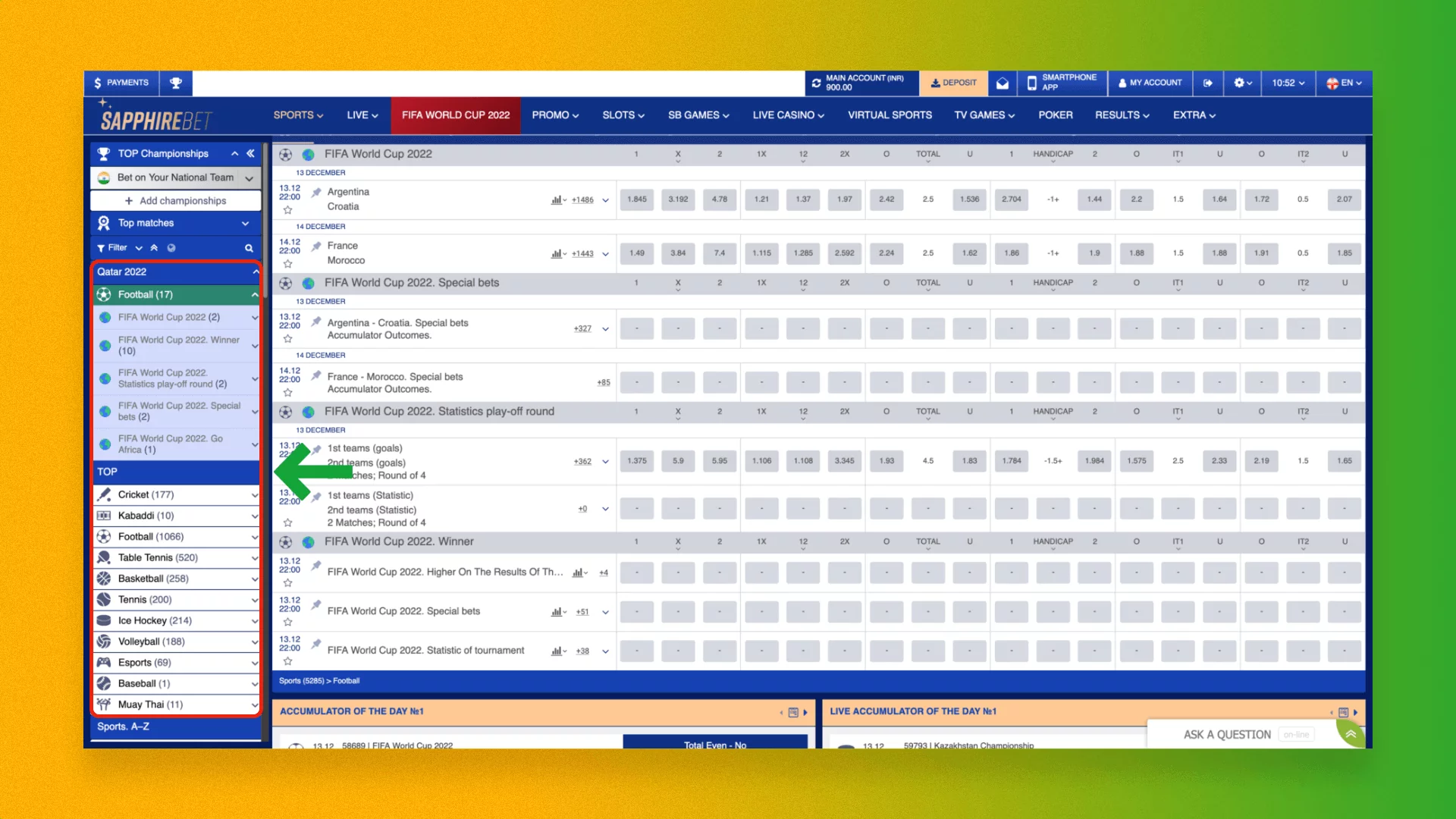The width and height of the screenshot is (1456, 819).
Task: Favorite the France vs Morocco match
Action: (288, 264)
